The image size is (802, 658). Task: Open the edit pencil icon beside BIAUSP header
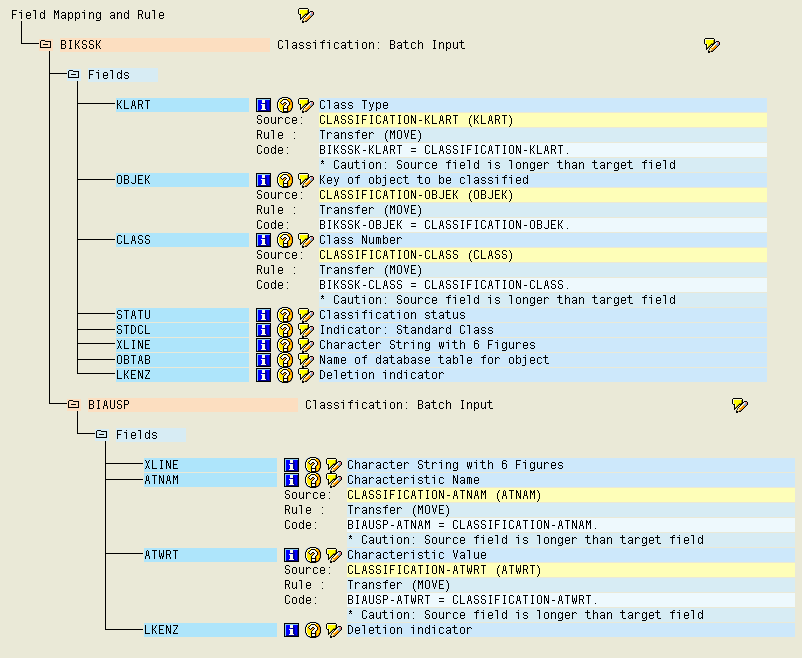pos(740,404)
